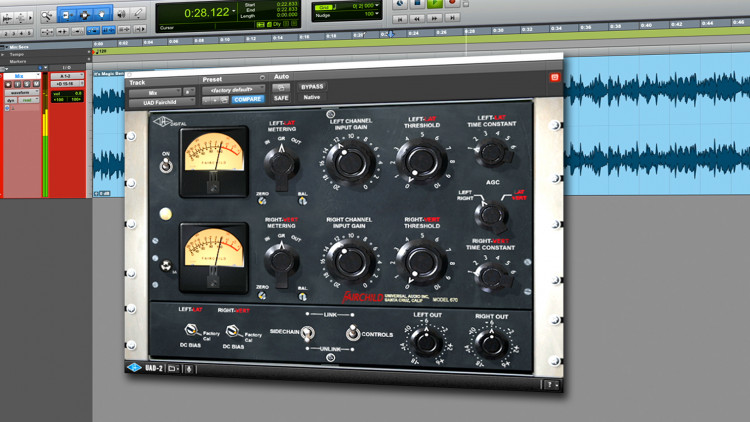Click the Left-Lat Threshold knob
The width and height of the screenshot is (750, 422).
pos(421,161)
